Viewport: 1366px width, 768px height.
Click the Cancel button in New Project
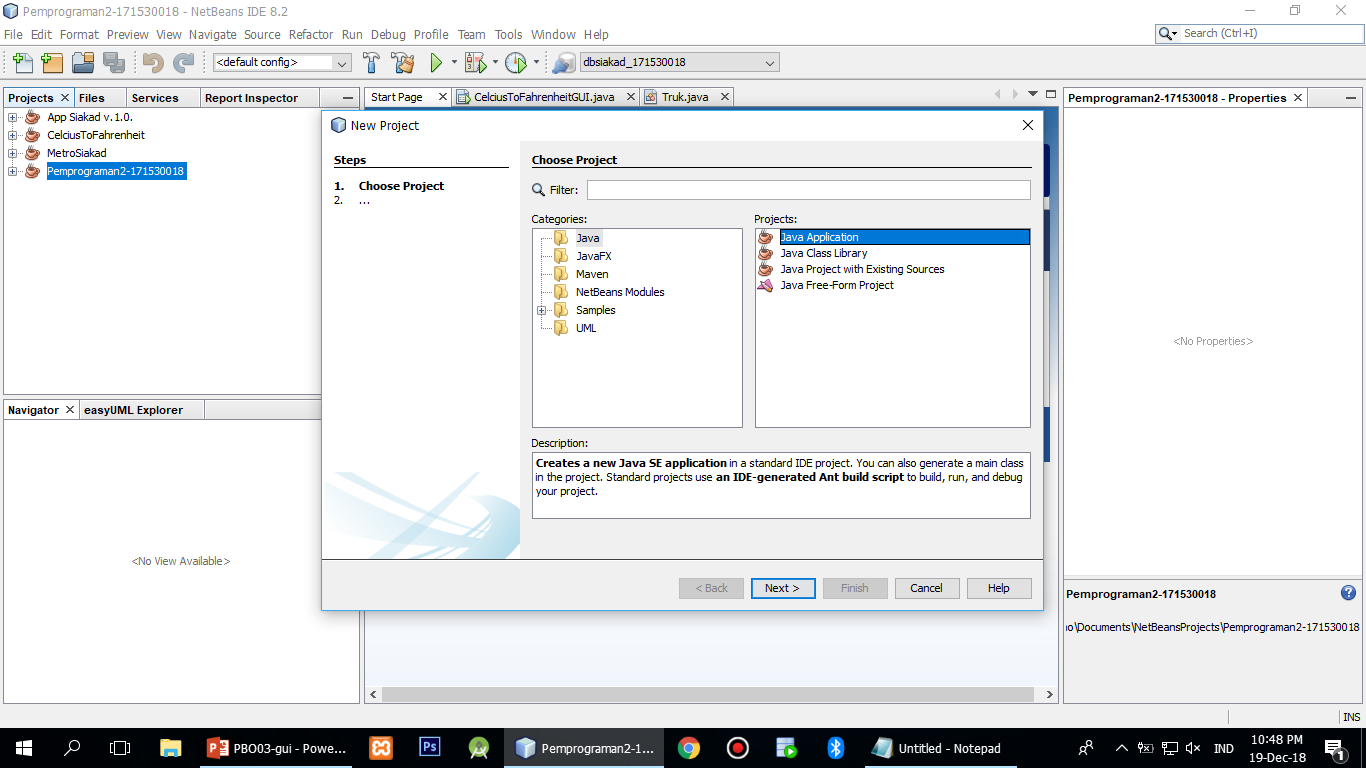pos(926,588)
